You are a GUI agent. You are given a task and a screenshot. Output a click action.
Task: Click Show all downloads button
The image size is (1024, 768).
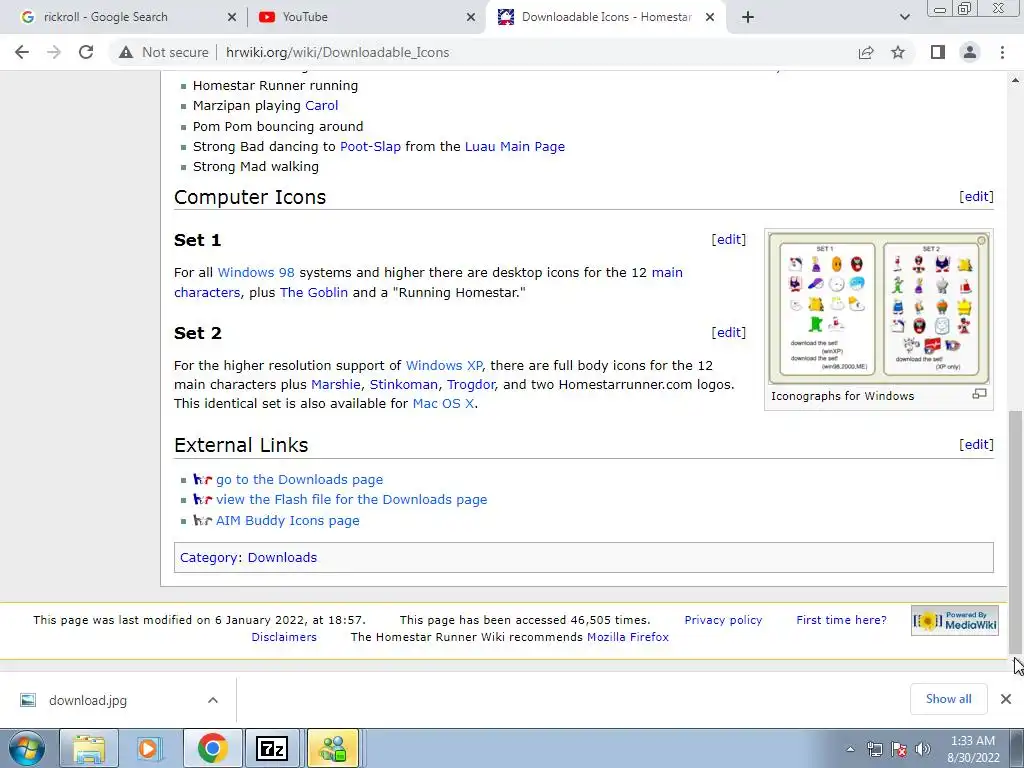(948, 699)
